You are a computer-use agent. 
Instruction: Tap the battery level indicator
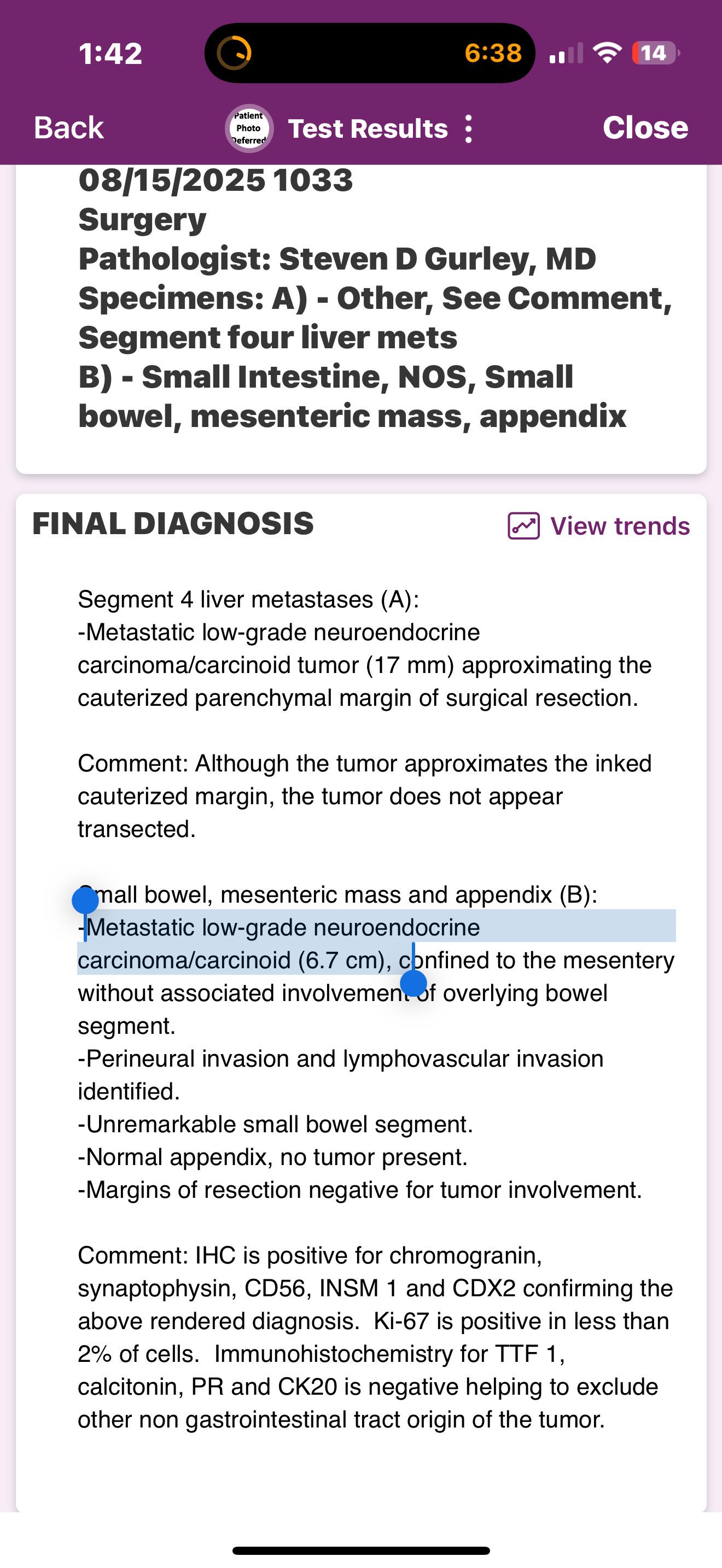[656, 53]
